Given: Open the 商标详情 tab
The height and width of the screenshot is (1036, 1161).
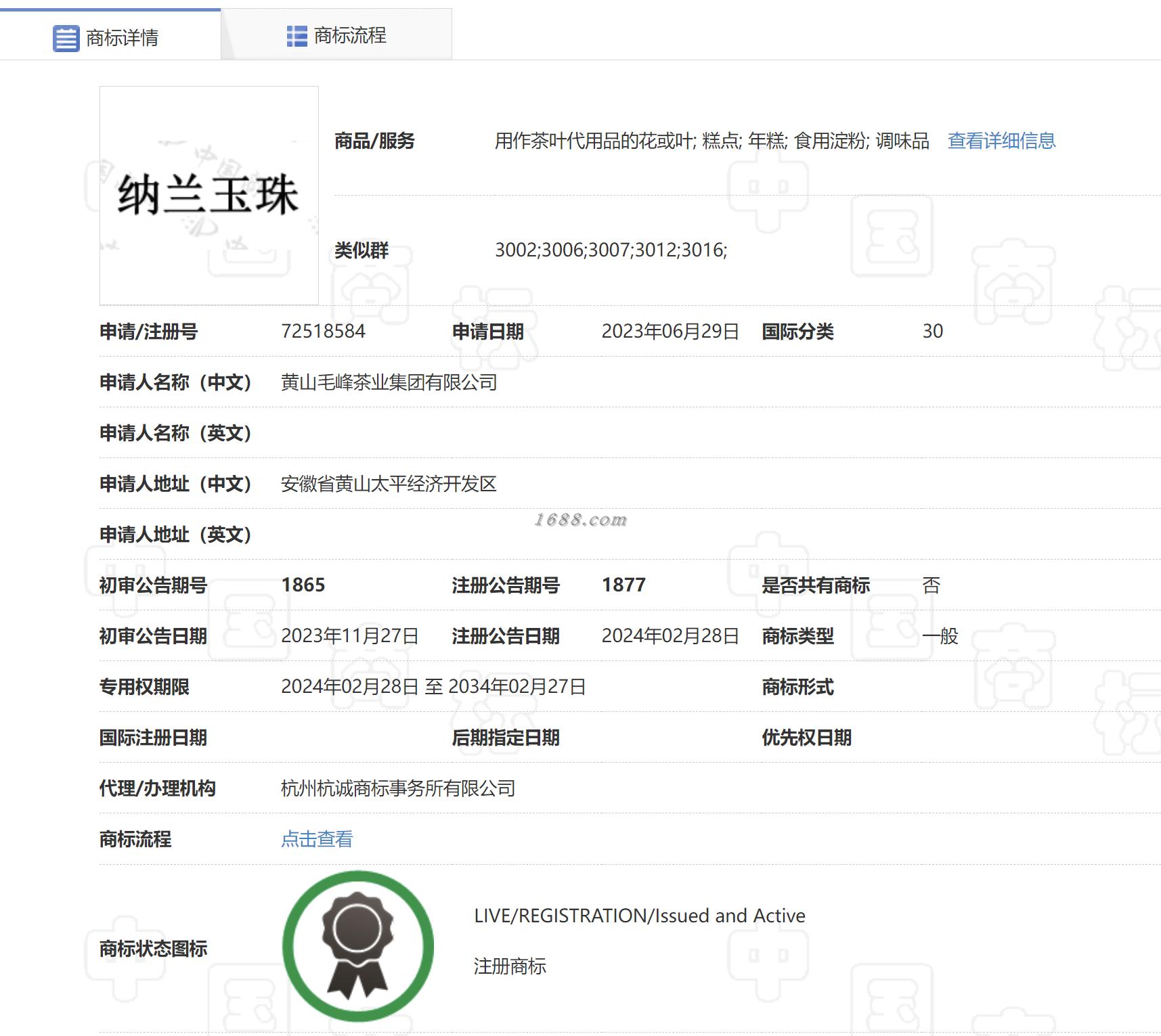Looking at the screenshot, I should [110, 36].
